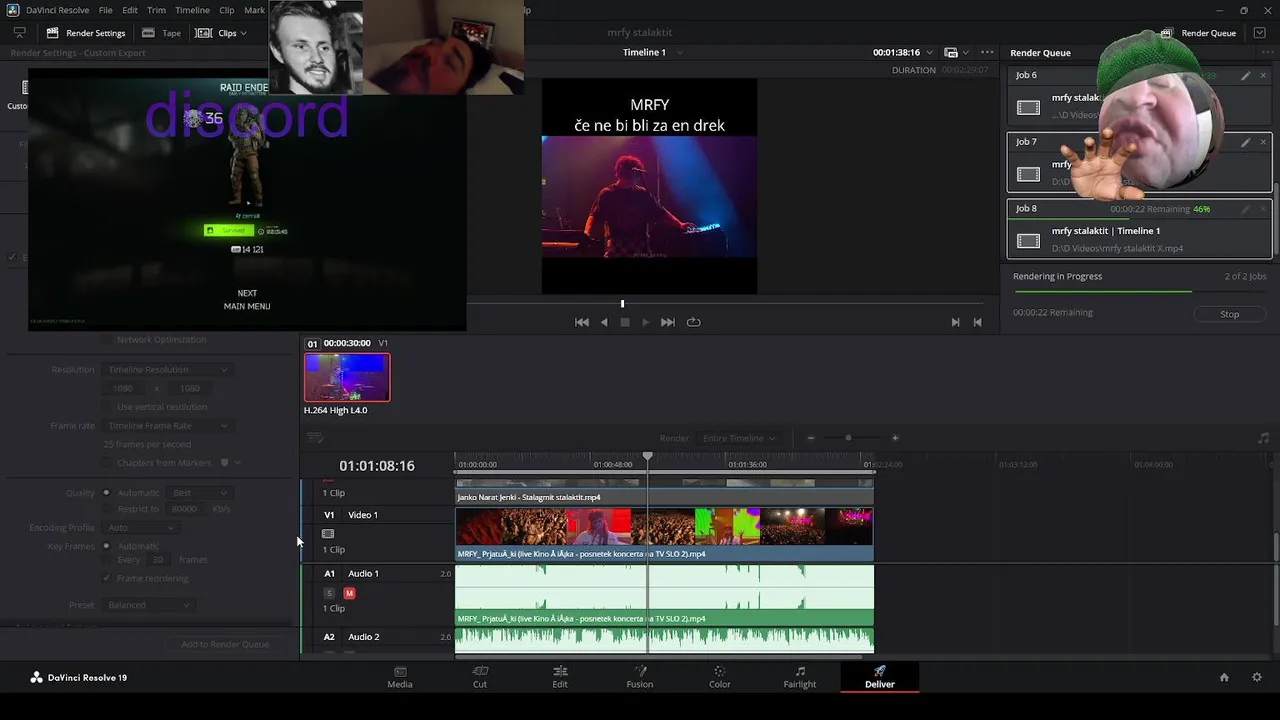Toggle the Render Queue panel button
The width and height of the screenshot is (1280, 720).
point(1198,33)
